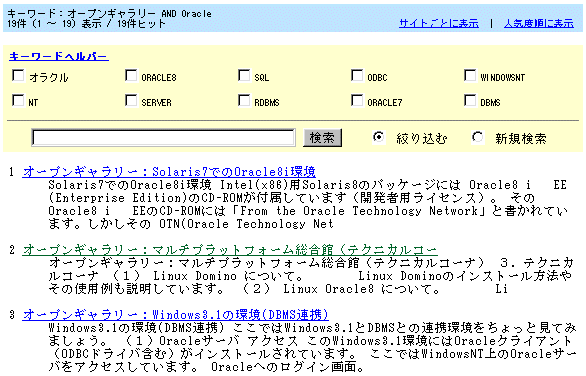Open result 1 Solaris7でのOracle8i環境 link
586x376 pixels.
click(169, 172)
